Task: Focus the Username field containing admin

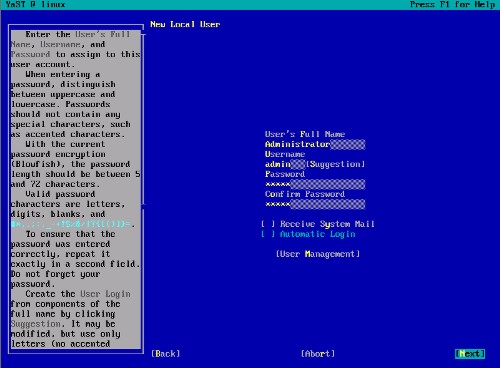Action: tap(285, 164)
